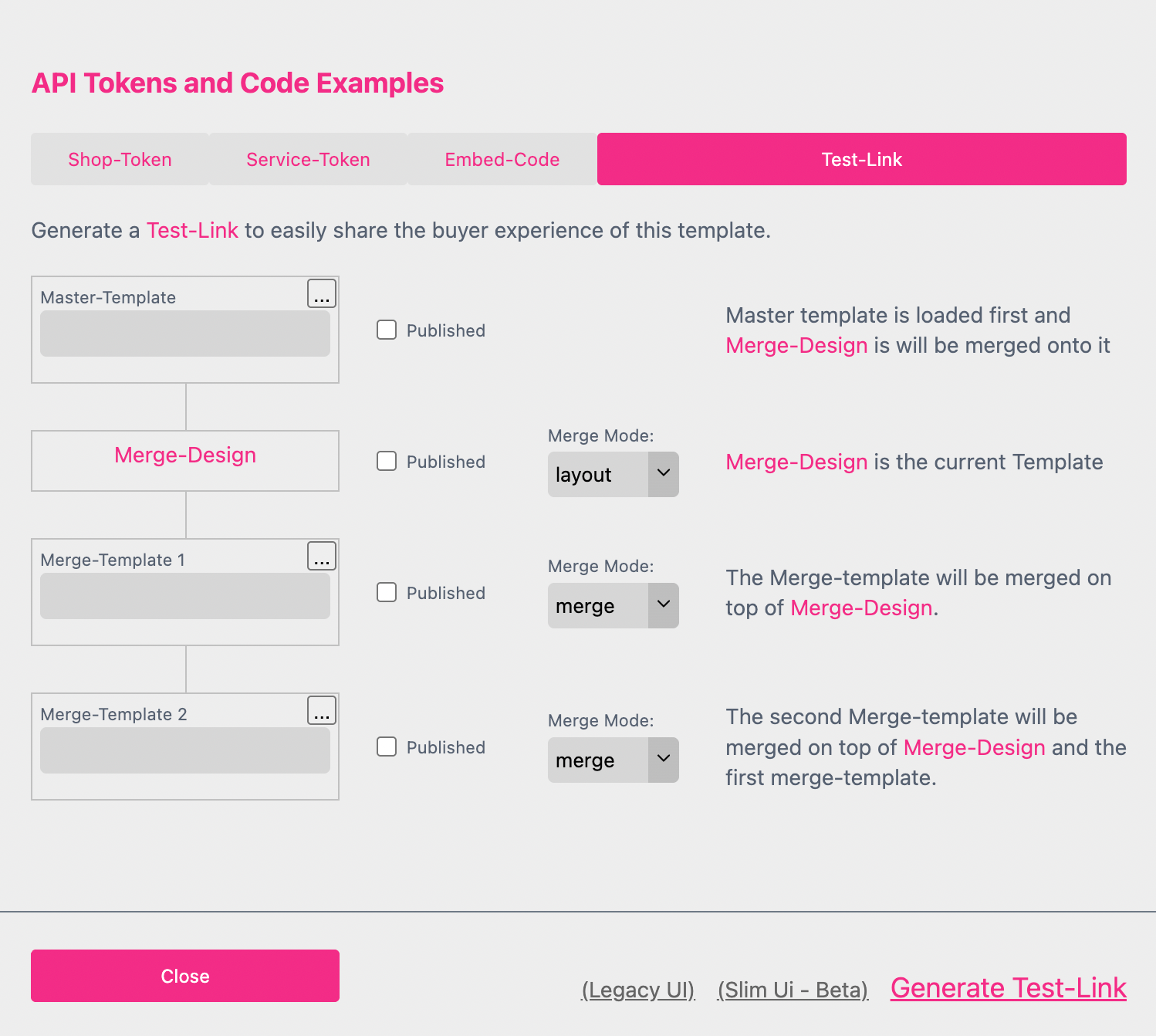Open the layout Merge Mode dropdown

point(613,474)
